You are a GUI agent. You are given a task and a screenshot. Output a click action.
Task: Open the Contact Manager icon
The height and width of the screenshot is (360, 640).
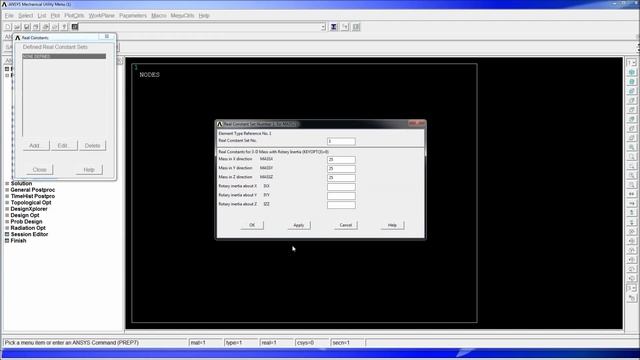click(x=356, y=27)
